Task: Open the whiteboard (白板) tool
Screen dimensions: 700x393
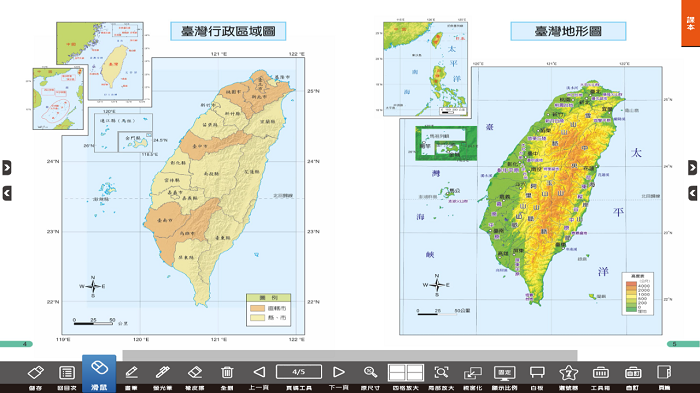Action: tap(537, 372)
